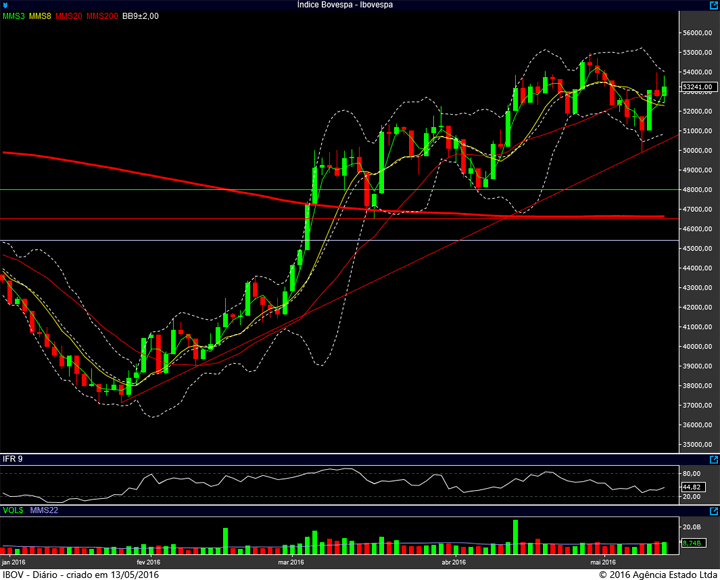The image size is (720, 580).
Task: Select the MMS3 indicator label
Action: coord(13,16)
